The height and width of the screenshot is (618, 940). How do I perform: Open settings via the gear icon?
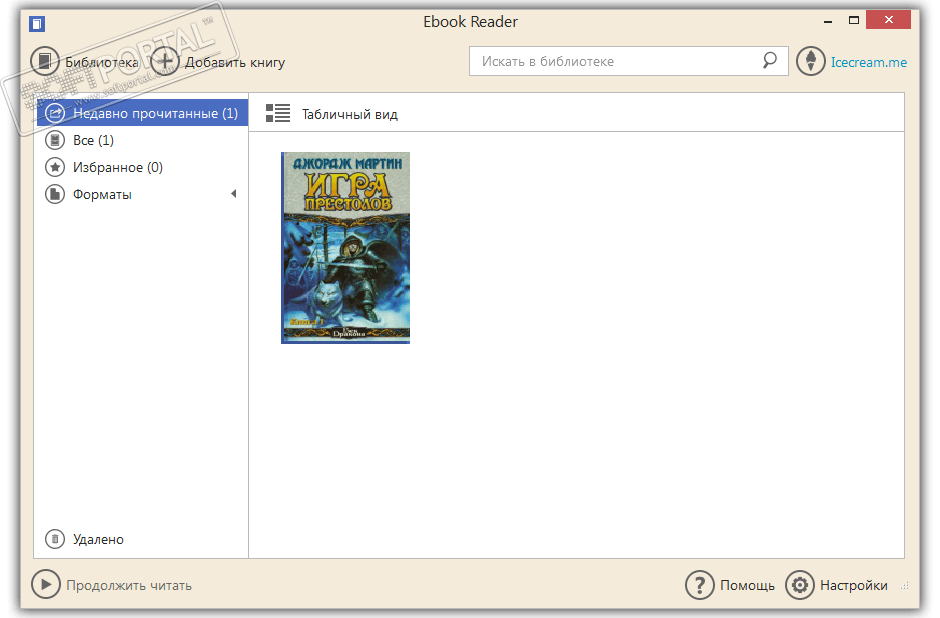click(800, 585)
